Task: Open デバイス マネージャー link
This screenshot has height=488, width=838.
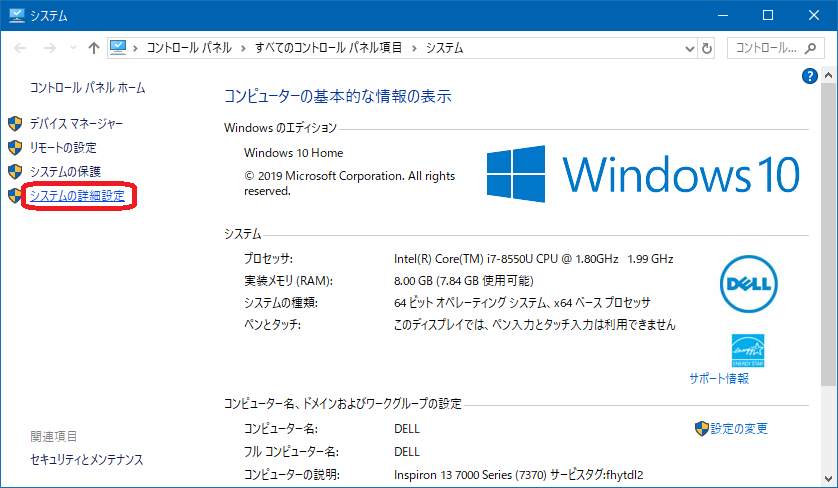Action: tap(76, 123)
